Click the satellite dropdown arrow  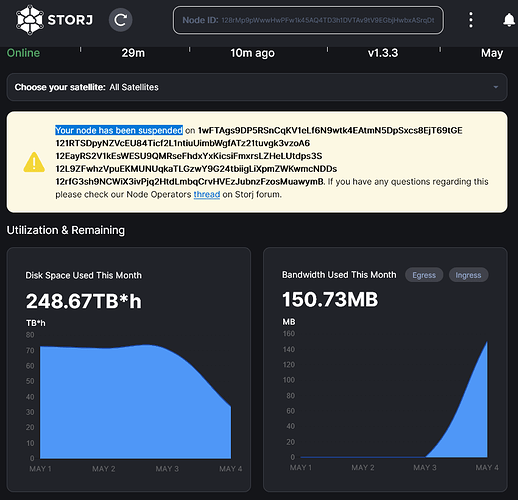(496, 87)
